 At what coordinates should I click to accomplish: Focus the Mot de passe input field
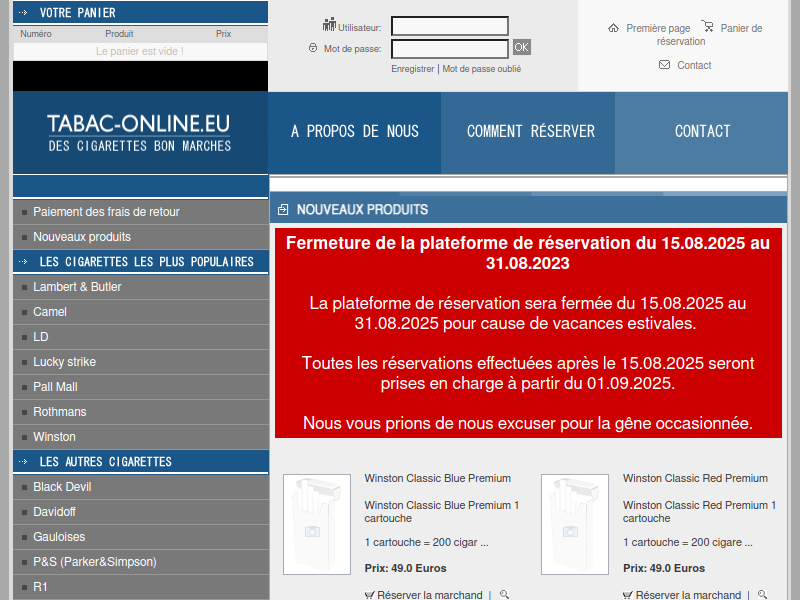coord(449,49)
